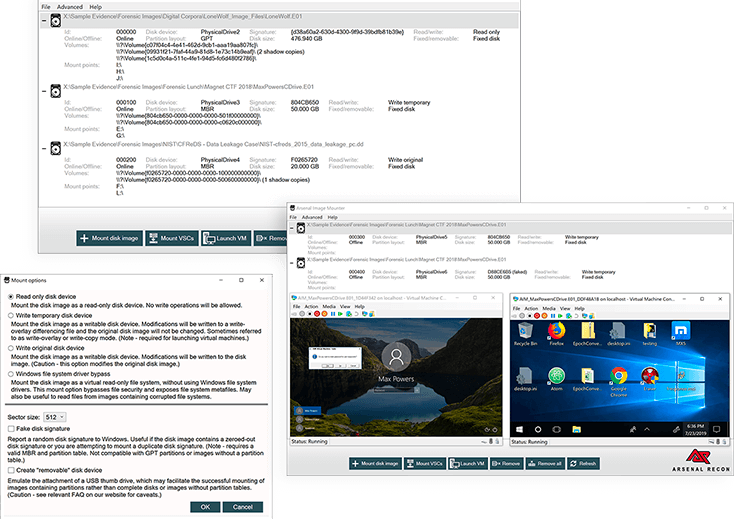Click the Windows Start button in the VM taskbar

[x=519, y=429]
